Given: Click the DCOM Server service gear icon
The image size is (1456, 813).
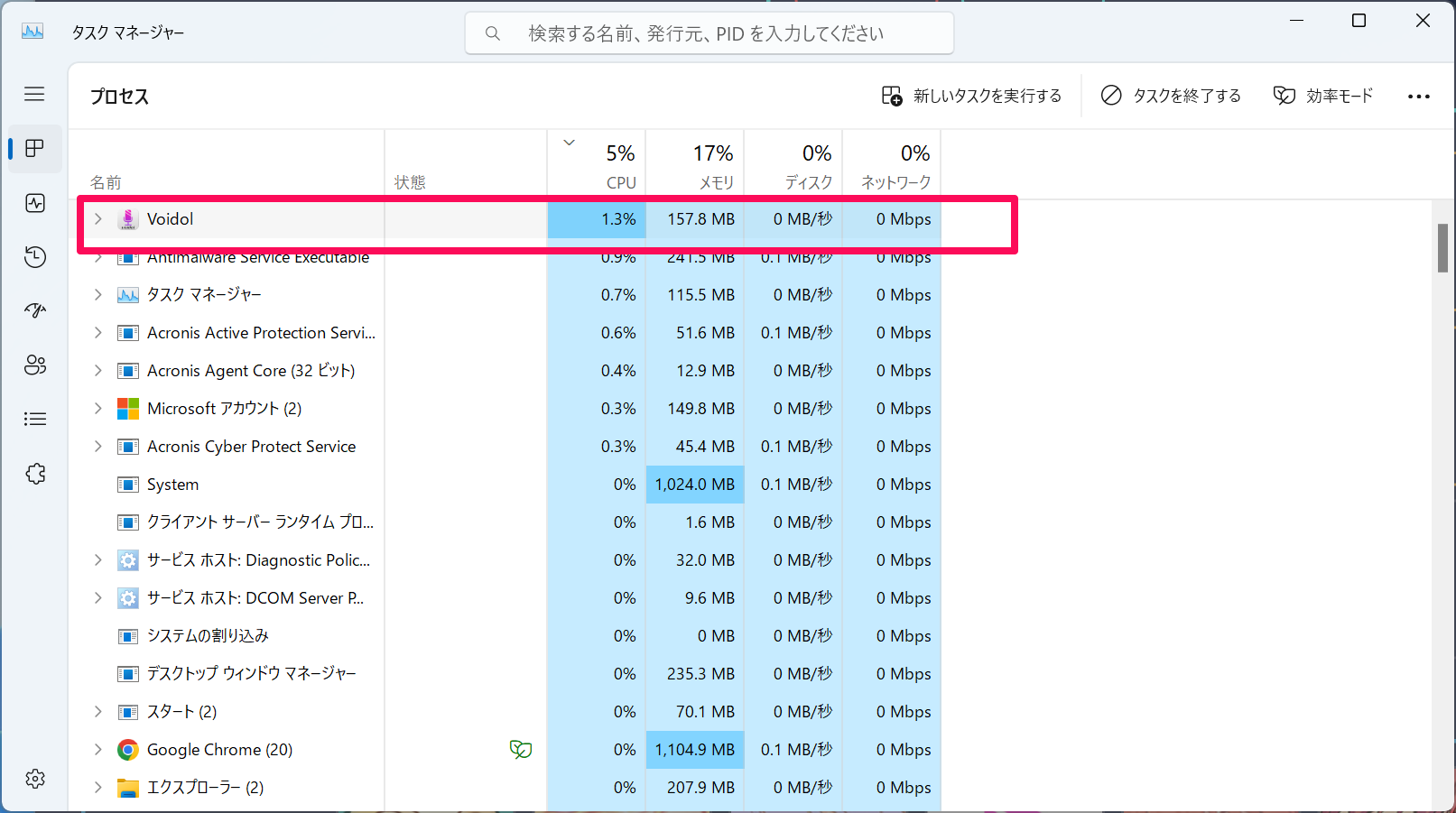Looking at the screenshot, I should 128,598.
